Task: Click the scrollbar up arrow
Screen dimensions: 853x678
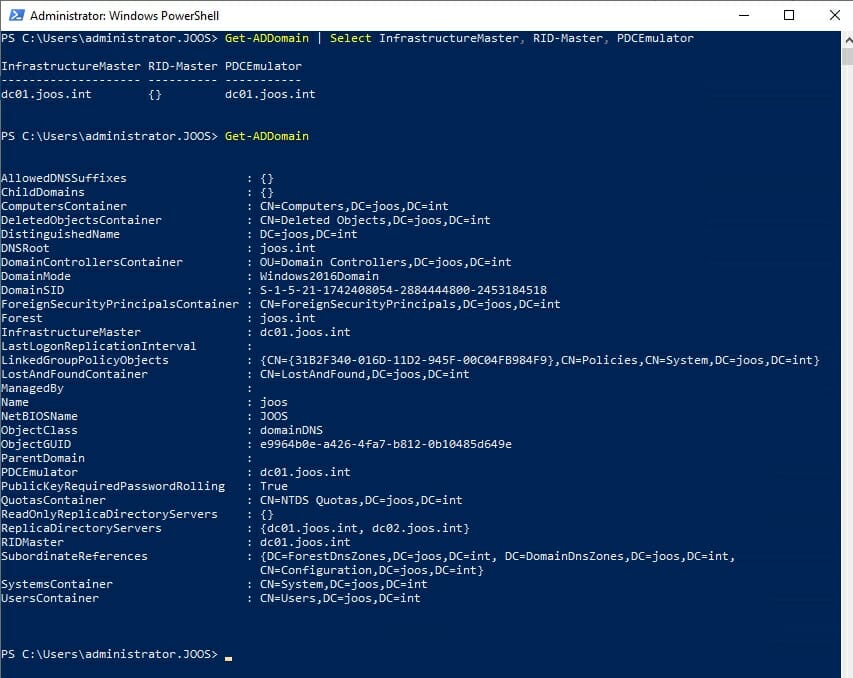Action: coord(846,38)
